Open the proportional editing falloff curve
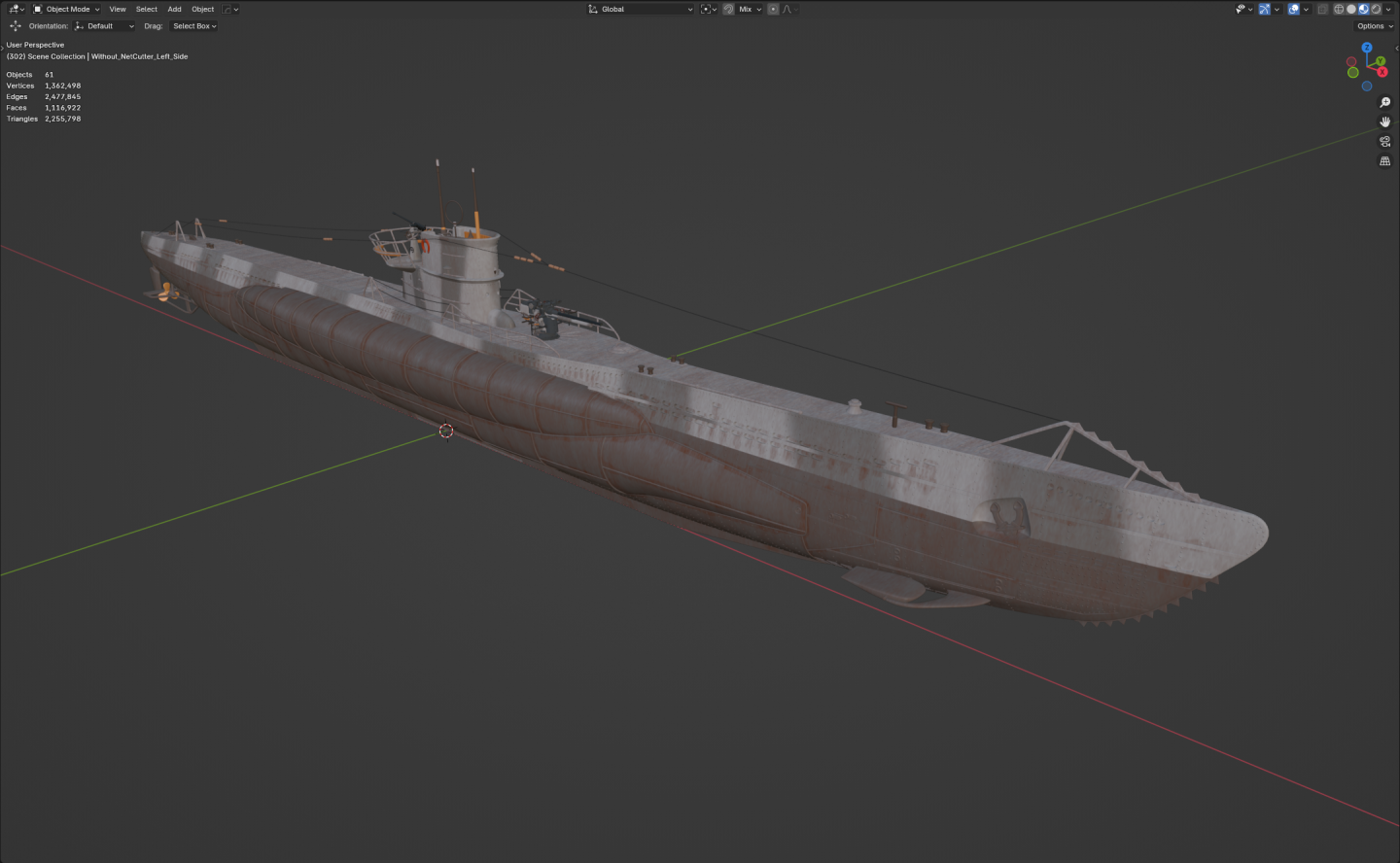1400x863 pixels. pyautogui.click(x=789, y=9)
